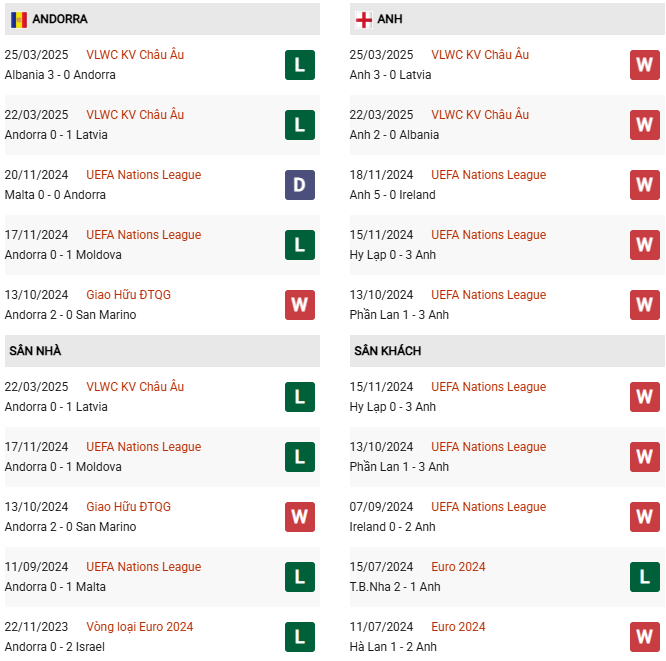Click the L badge for T.B.Nha 2 - 1 Anh
666x661 pixels.
pyautogui.click(x=645, y=577)
